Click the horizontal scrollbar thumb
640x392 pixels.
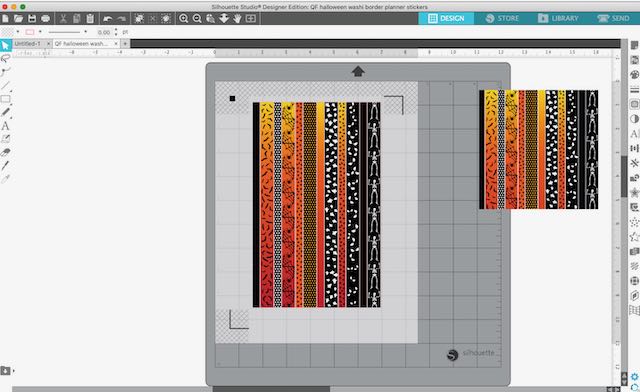(271, 389)
